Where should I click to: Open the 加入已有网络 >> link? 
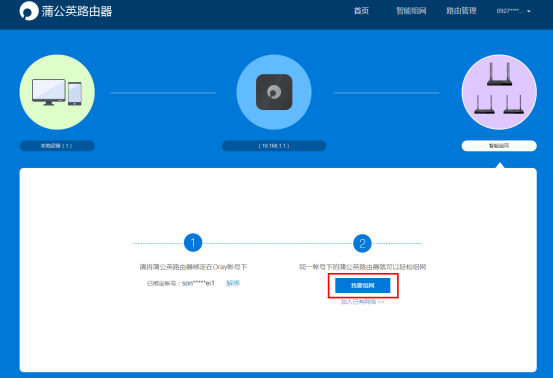362,302
